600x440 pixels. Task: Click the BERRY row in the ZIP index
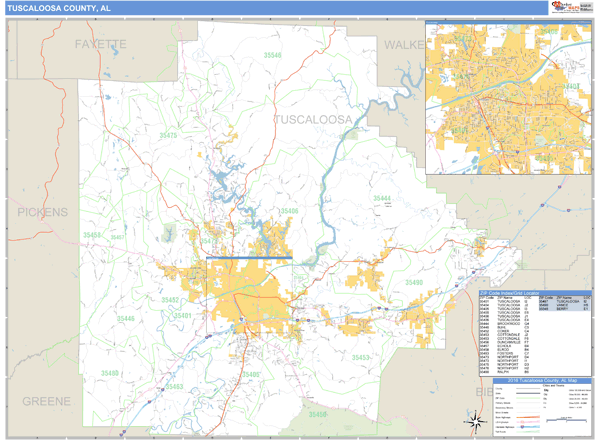[x=564, y=308]
